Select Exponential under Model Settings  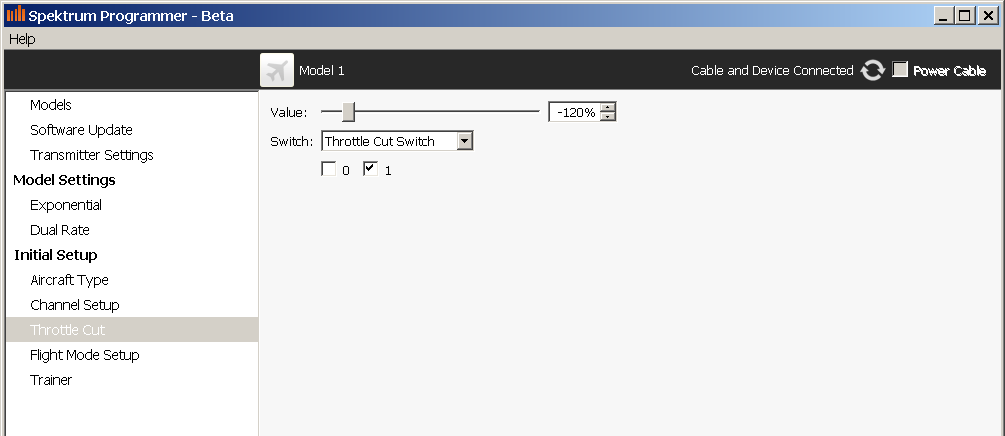point(66,205)
